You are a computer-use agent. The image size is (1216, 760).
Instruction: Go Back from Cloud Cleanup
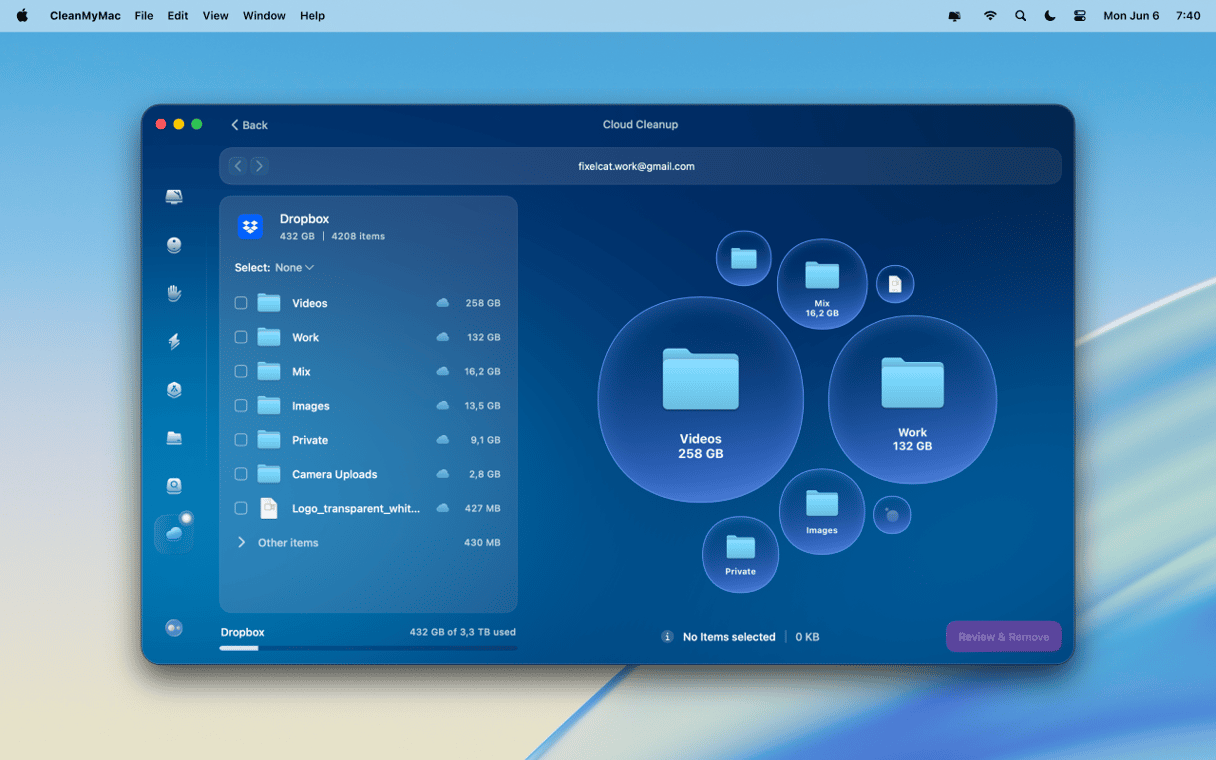point(250,125)
